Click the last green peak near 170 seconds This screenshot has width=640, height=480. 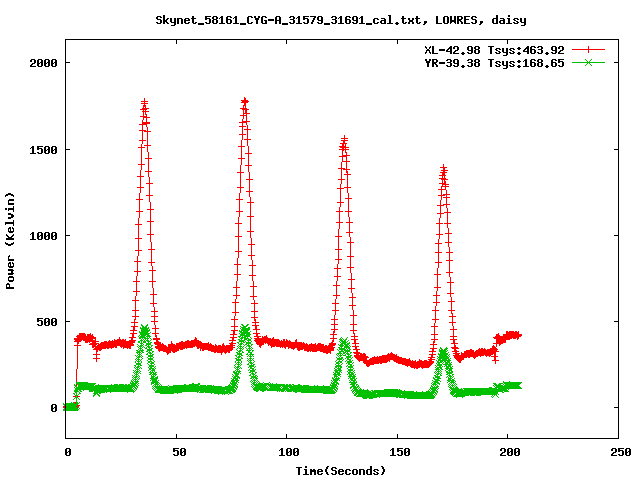tap(444, 352)
